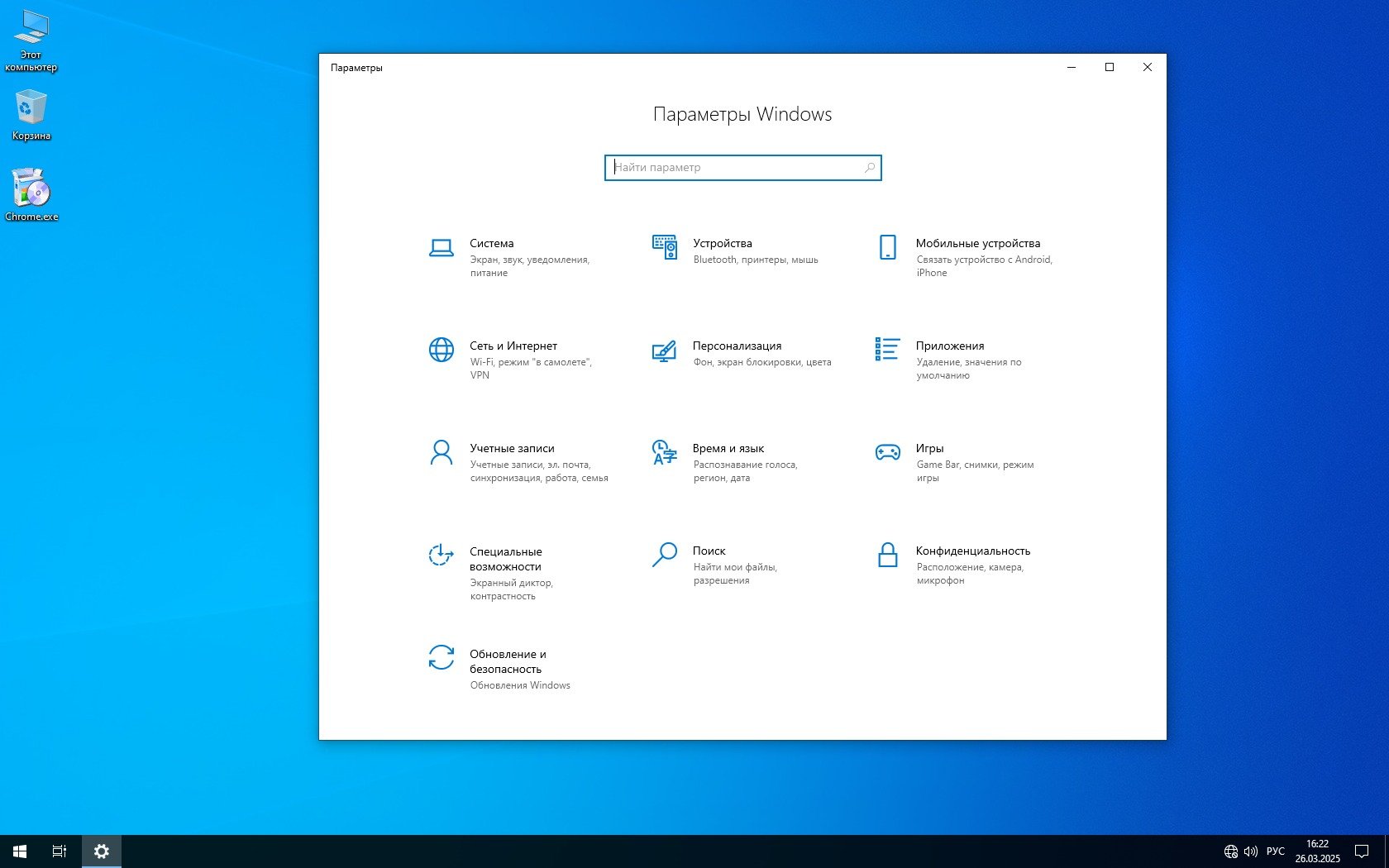Click the 'Расположение, камера, микрофон' text
This screenshot has width=1389, height=868.
[x=970, y=574]
